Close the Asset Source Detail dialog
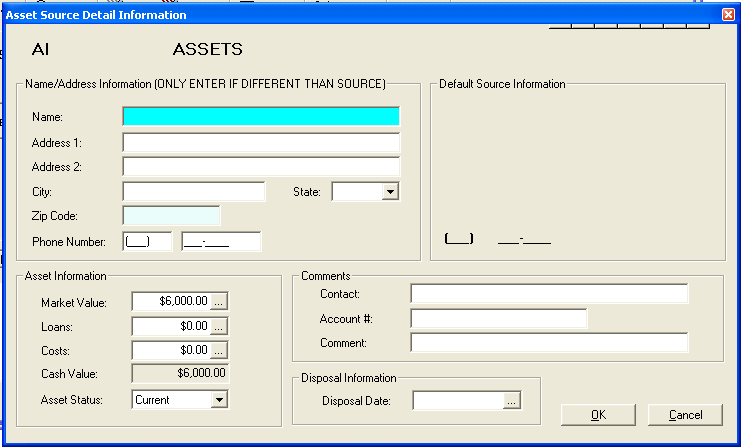Screen dimensions: 743x447 pyautogui.click(x=728, y=15)
